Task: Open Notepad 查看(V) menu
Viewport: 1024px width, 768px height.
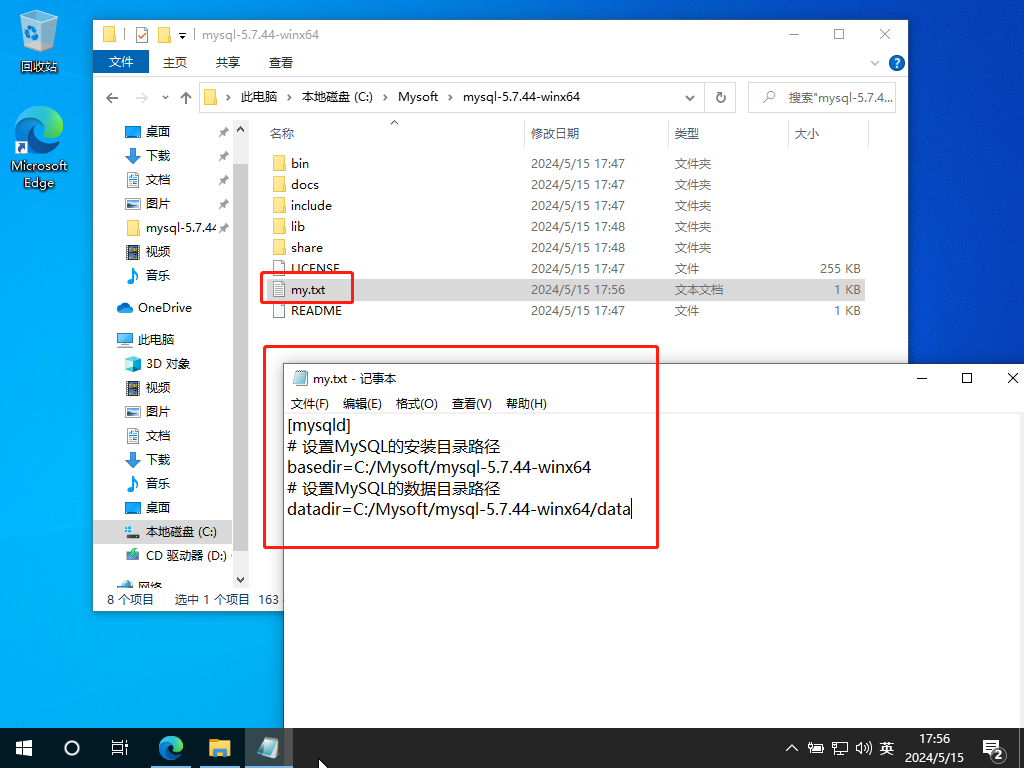Action: [x=471, y=404]
